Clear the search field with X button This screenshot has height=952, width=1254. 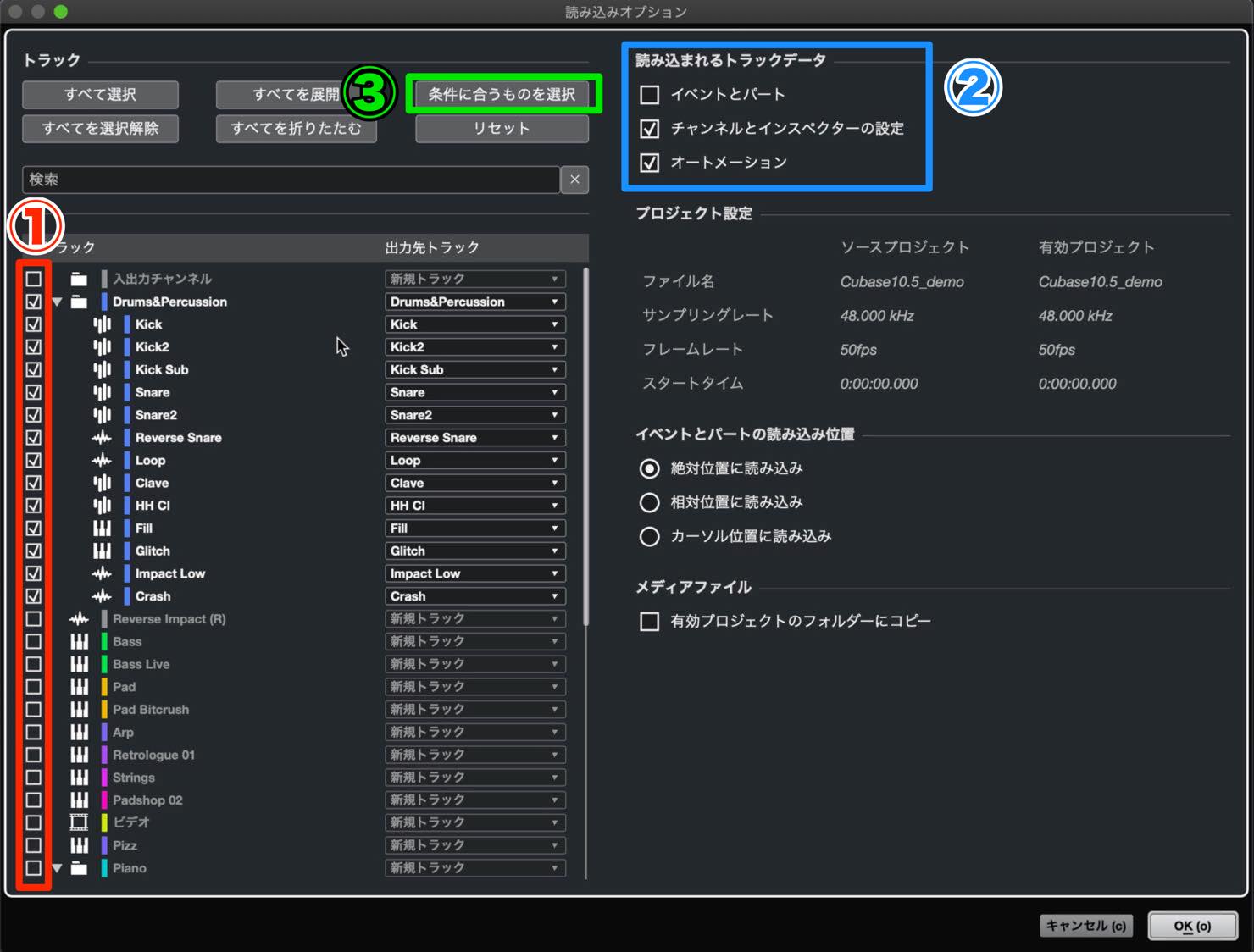(574, 180)
